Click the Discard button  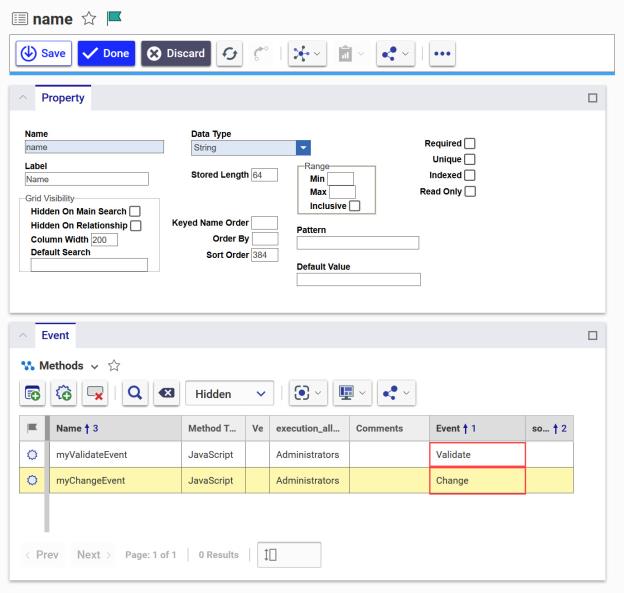176,53
